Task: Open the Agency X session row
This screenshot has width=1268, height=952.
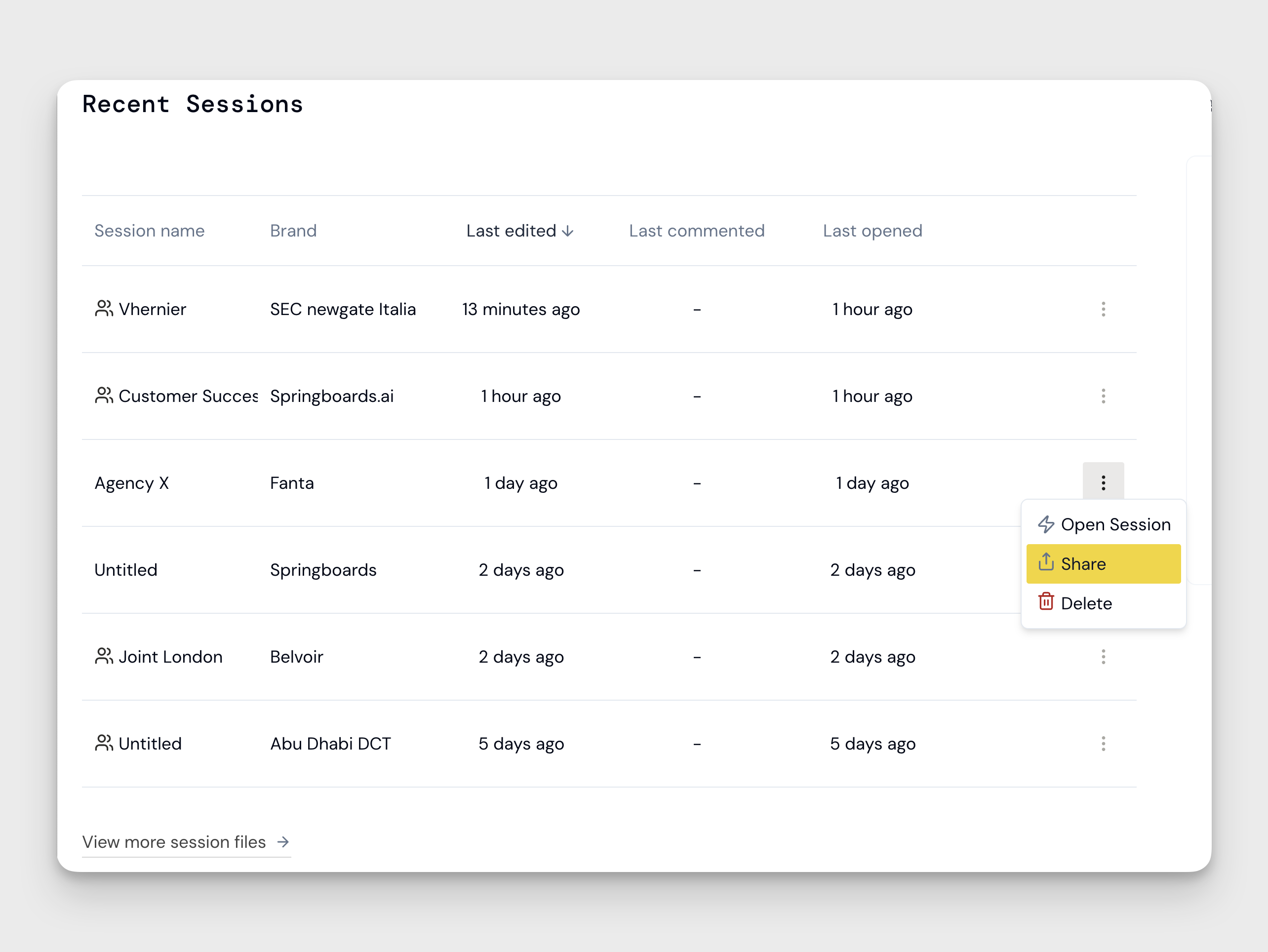Action: tap(132, 483)
